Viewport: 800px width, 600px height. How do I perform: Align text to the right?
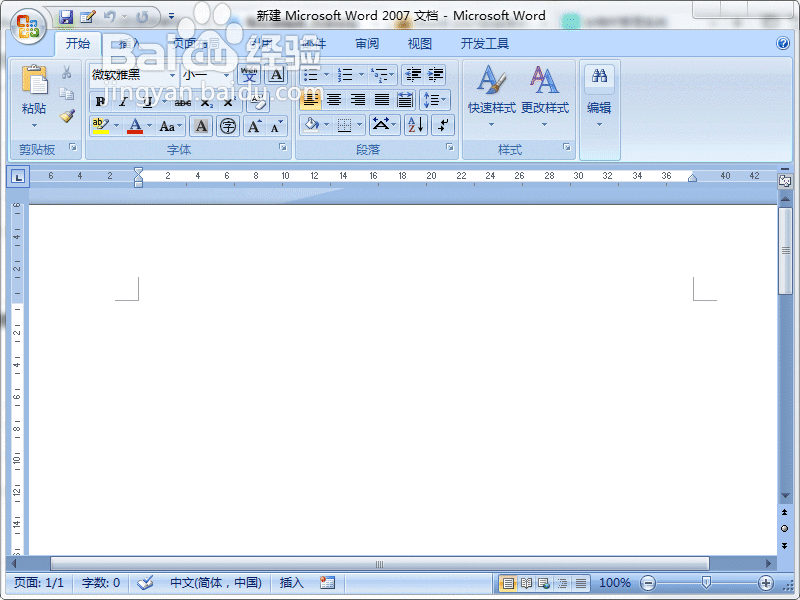358,99
